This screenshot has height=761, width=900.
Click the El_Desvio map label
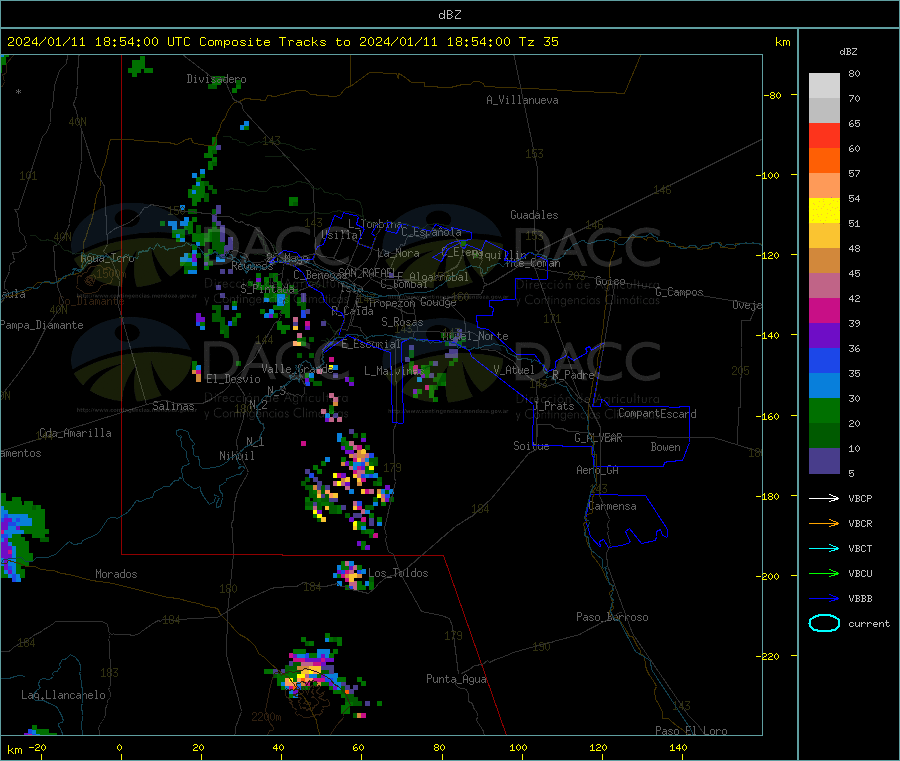233,379
